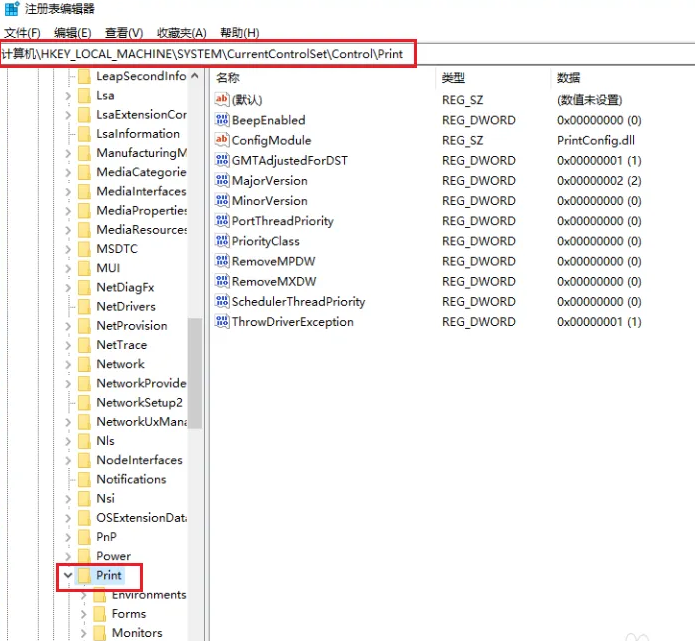Click the Nsi folder icon
The image size is (695, 641).
84,498
